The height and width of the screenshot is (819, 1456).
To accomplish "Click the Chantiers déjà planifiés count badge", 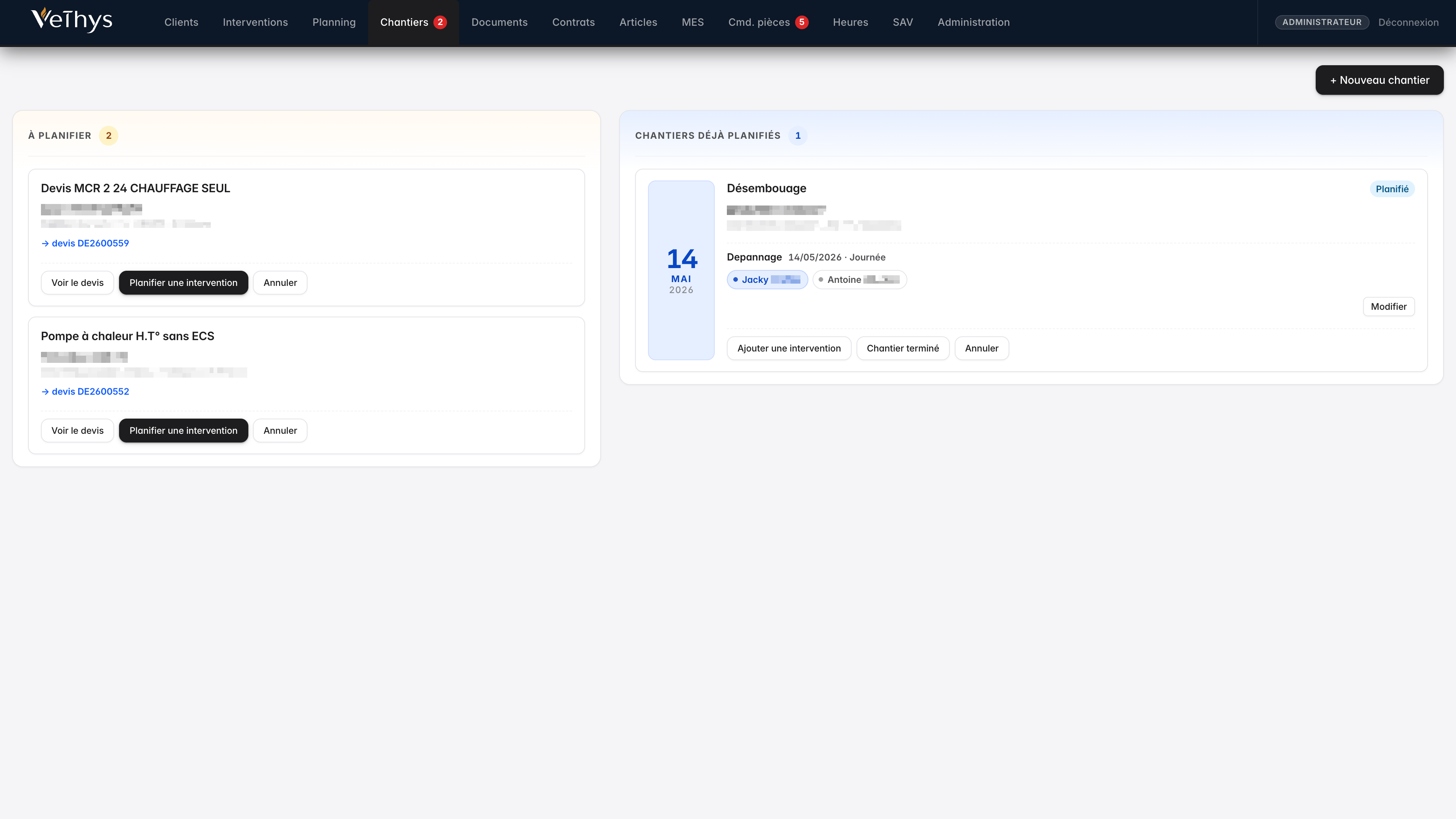I will 798,136.
